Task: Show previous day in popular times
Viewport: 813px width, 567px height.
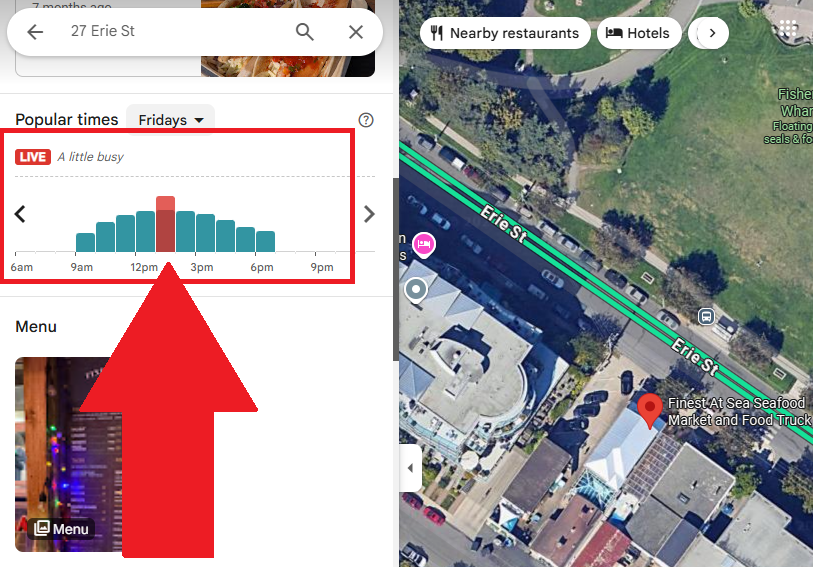Action: [x=20, y=214]
